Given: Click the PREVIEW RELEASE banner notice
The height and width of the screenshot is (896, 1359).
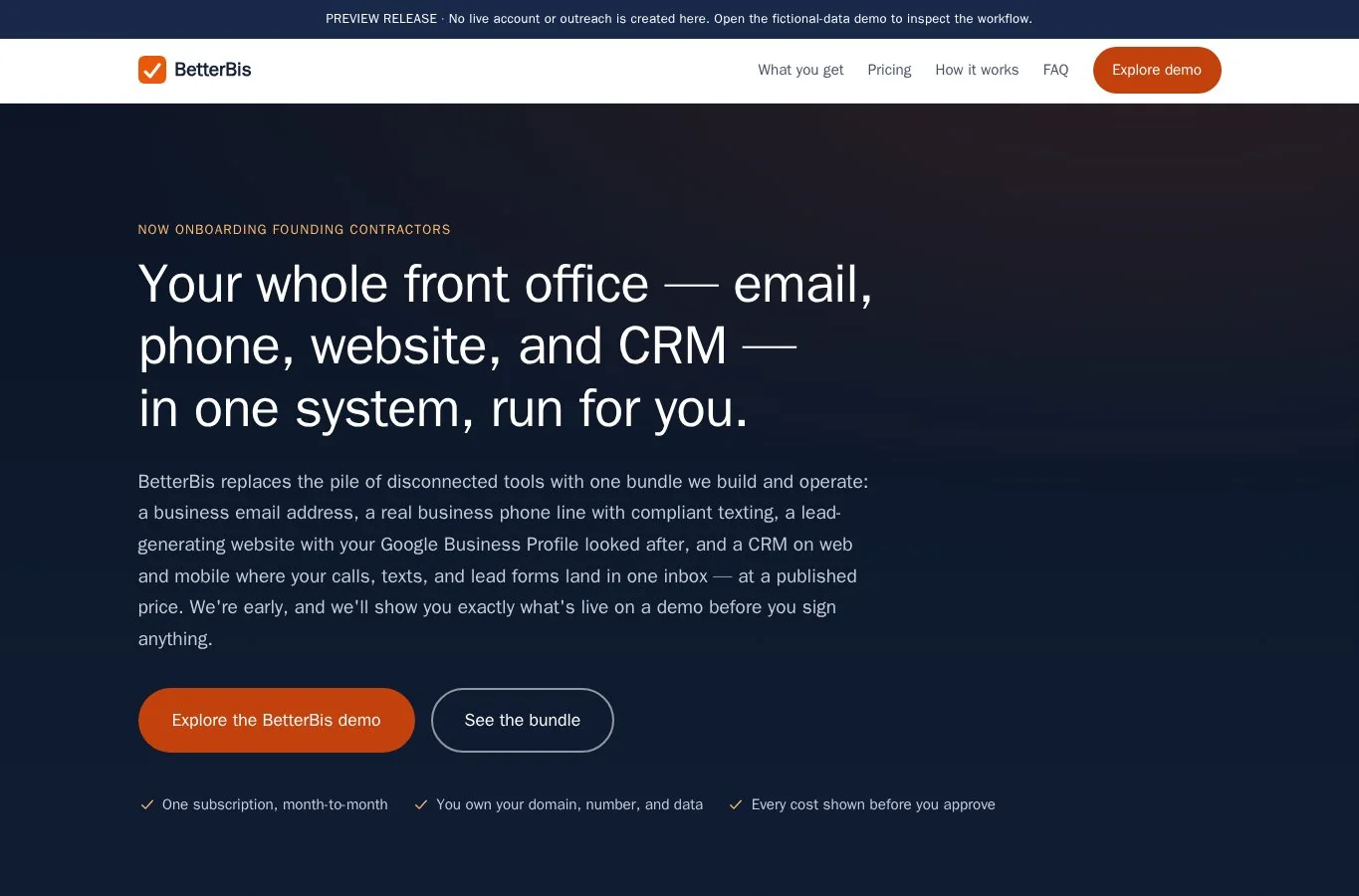Looking at the screenshot, I should [x=679, y=19].
